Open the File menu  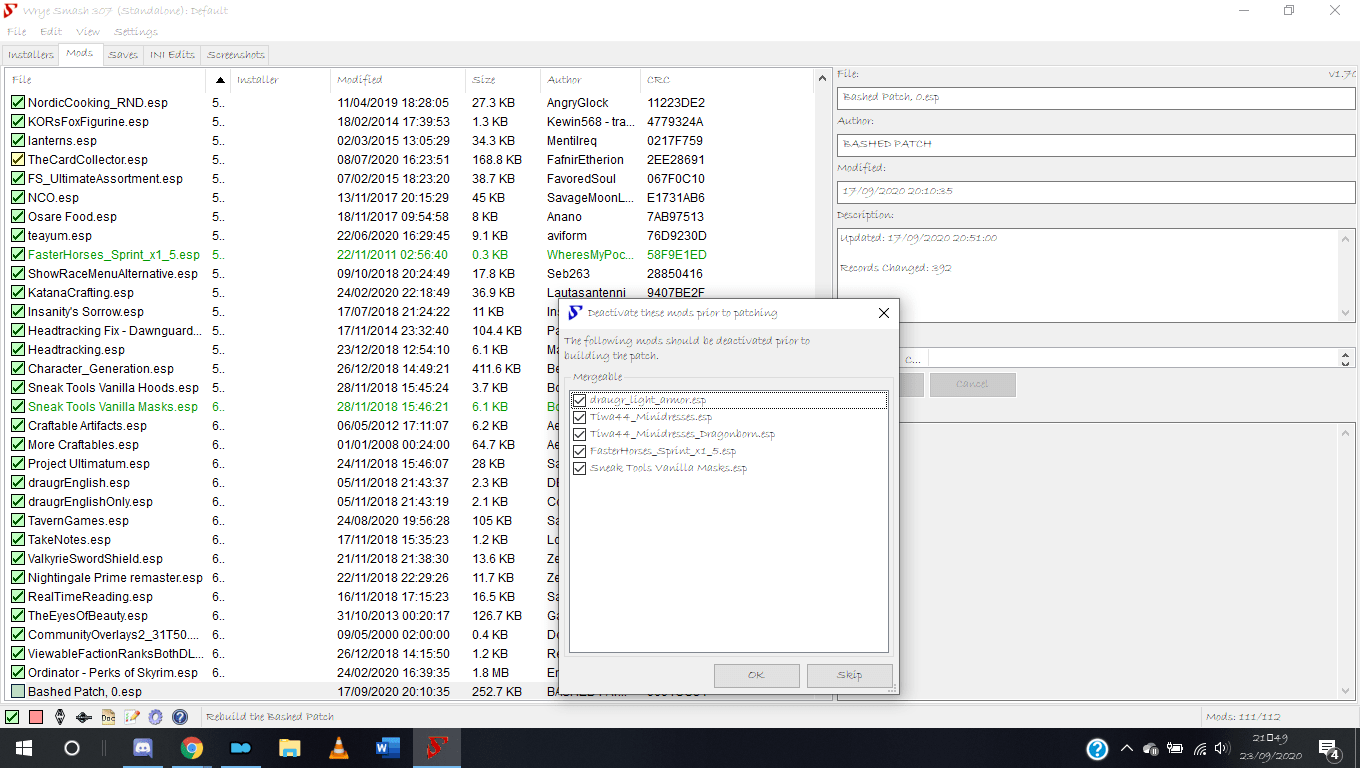click(16, 32)
